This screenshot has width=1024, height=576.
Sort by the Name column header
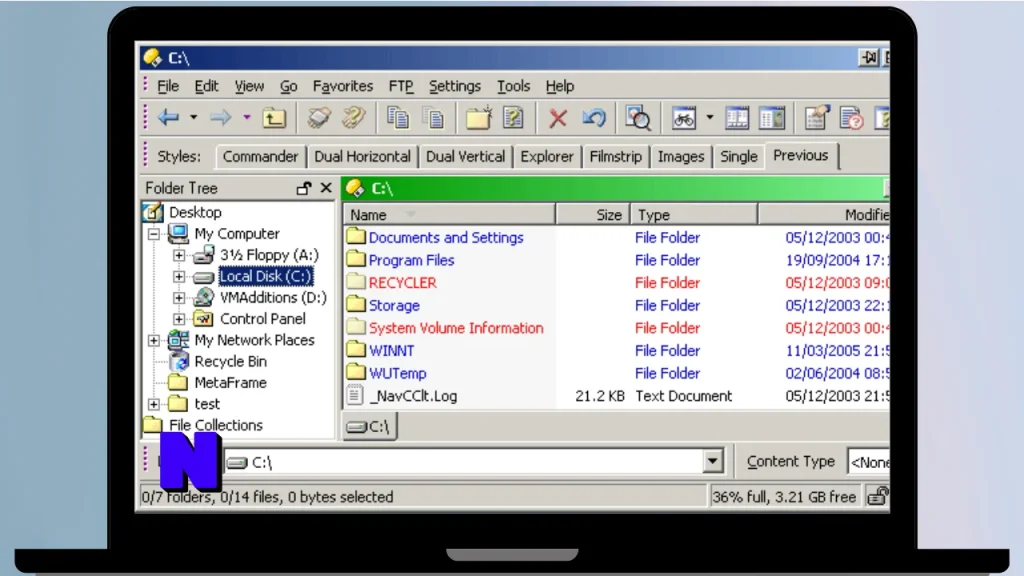point(449,215)
